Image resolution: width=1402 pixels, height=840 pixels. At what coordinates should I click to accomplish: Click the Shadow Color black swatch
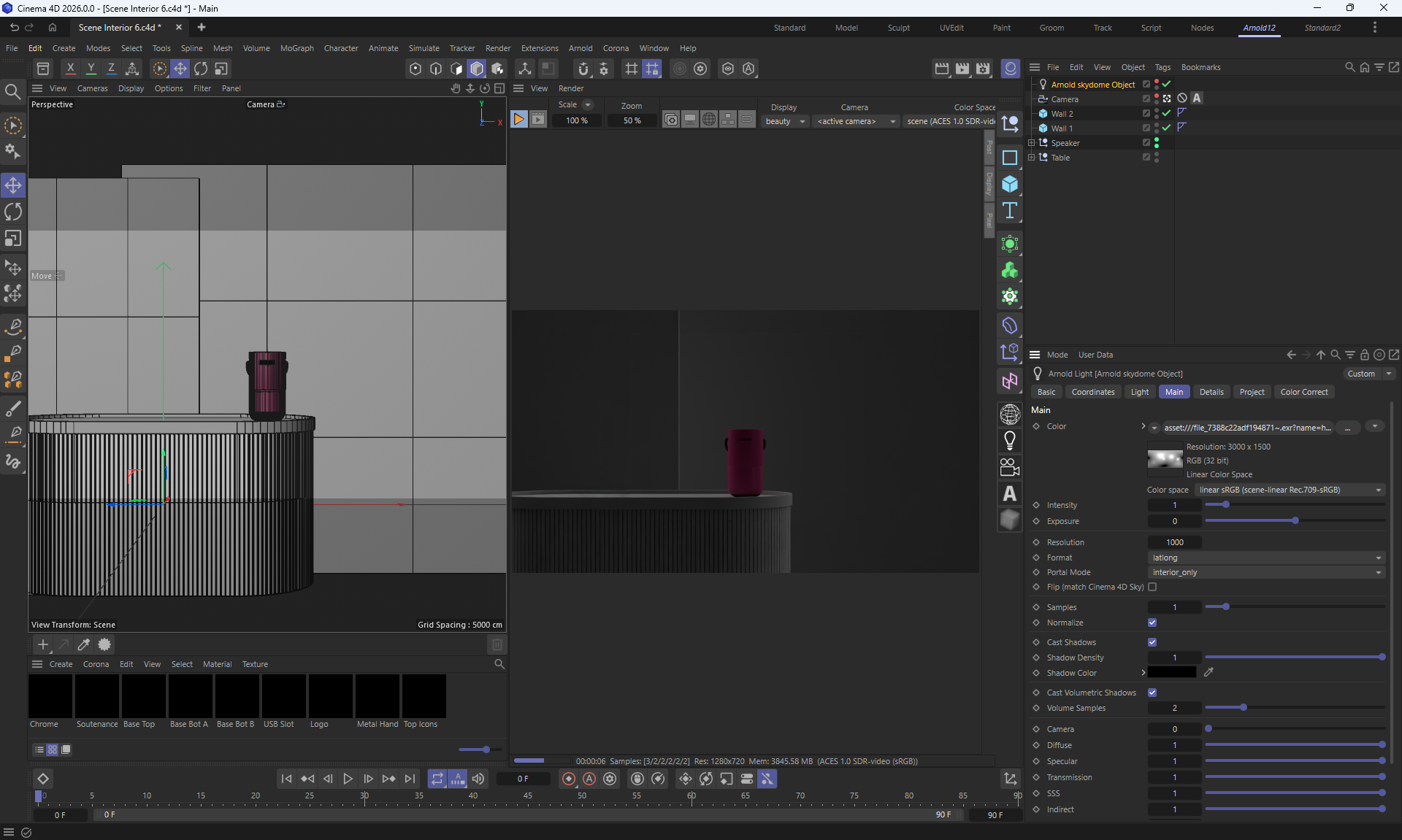pos(1171,672)
